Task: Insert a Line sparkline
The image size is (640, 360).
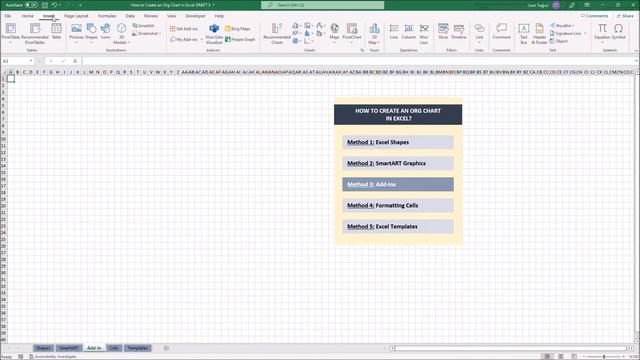Action: (x=393, y=31)
